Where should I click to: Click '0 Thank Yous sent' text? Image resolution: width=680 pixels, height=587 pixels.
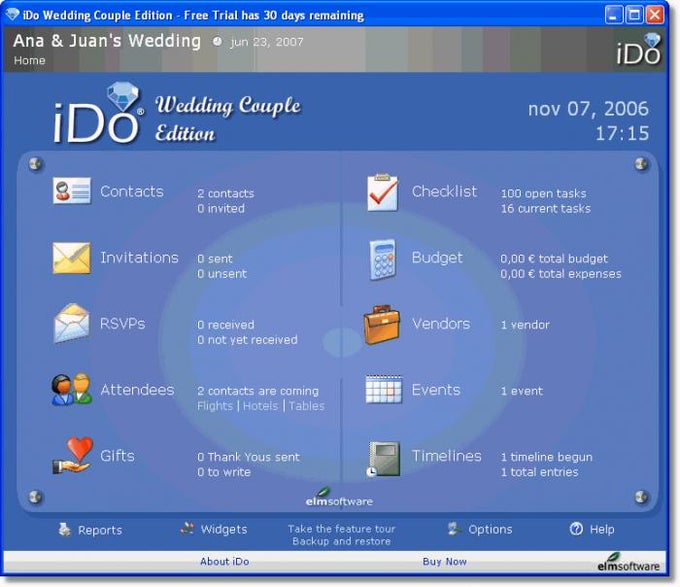coord(248,457)
